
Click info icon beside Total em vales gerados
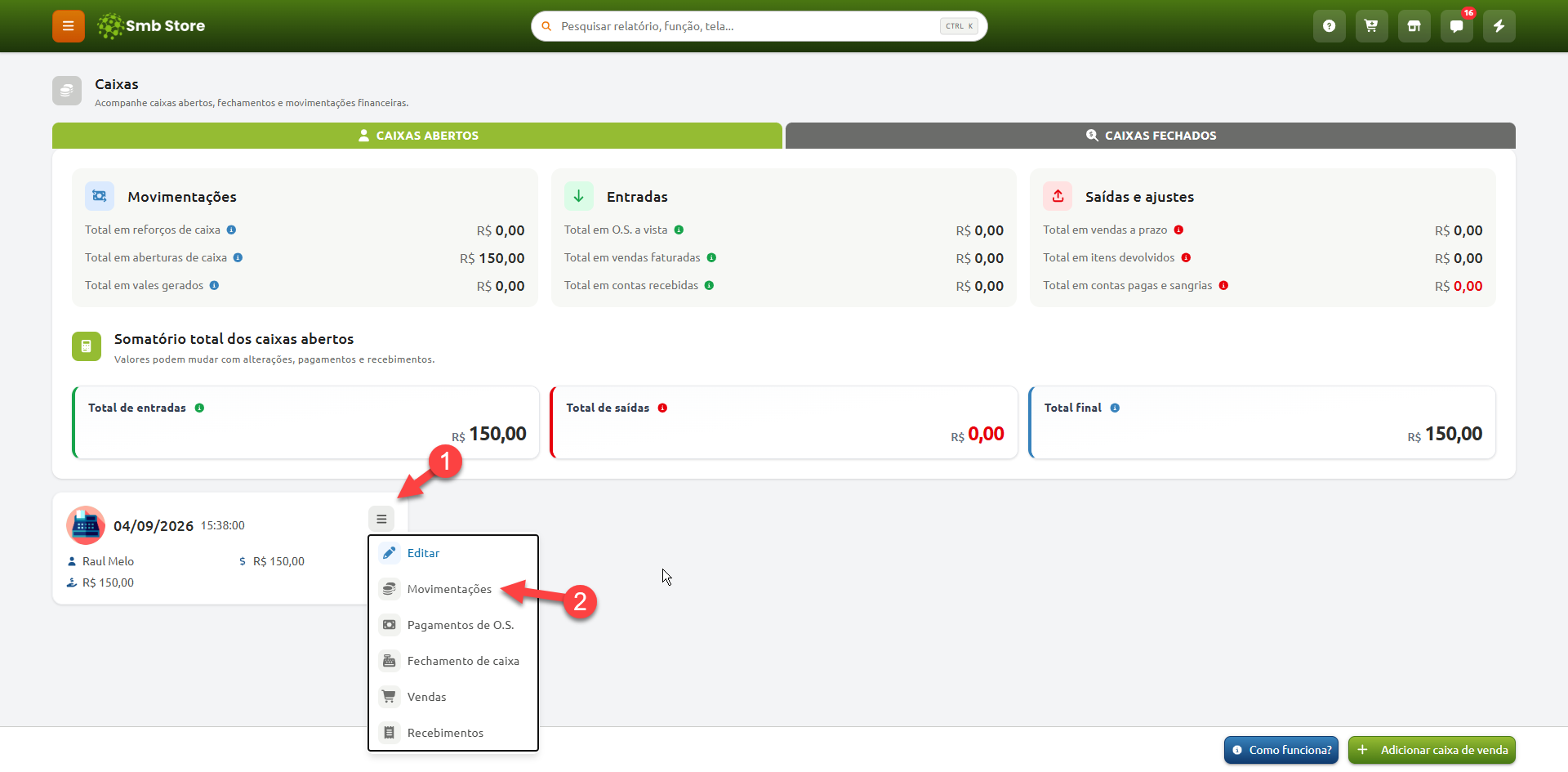tap(215, 286)
